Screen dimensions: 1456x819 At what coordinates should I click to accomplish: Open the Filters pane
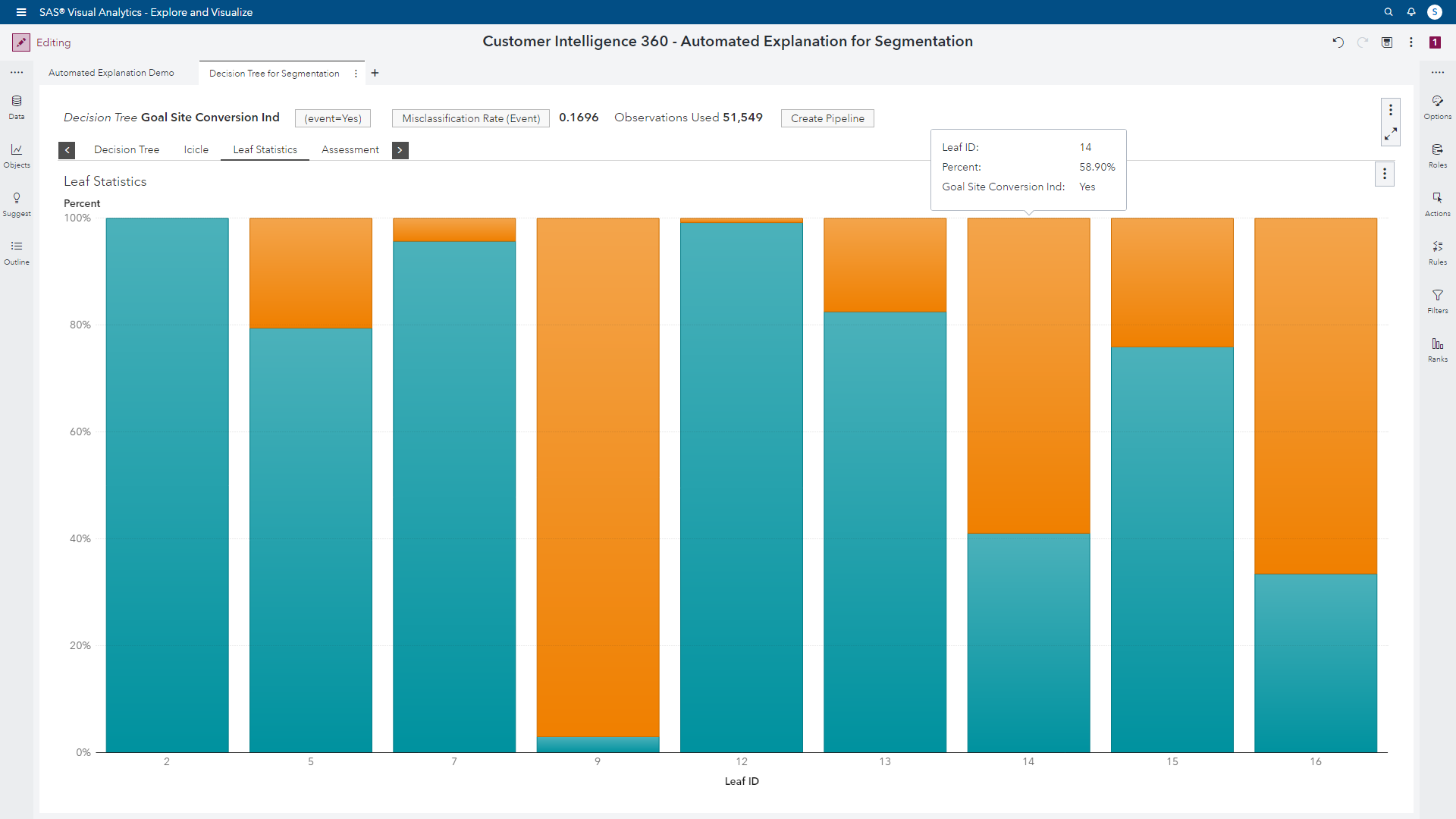point(1437,301)
